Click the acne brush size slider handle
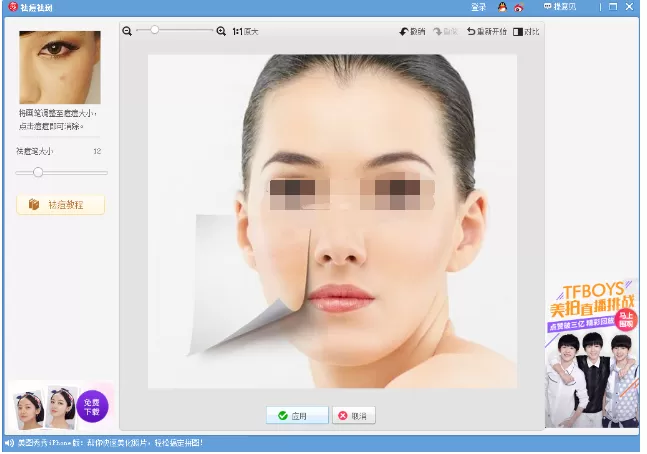 click(x=38, y=172)
